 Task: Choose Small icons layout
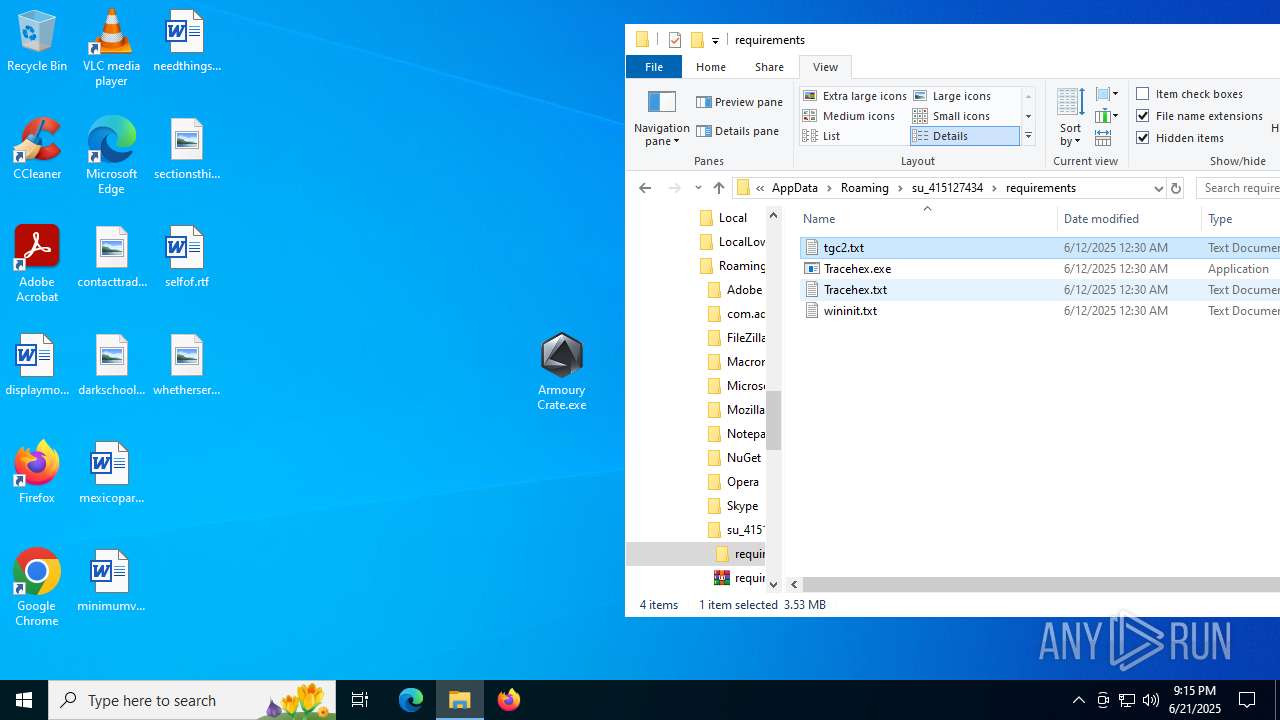(x=964, y=116)
